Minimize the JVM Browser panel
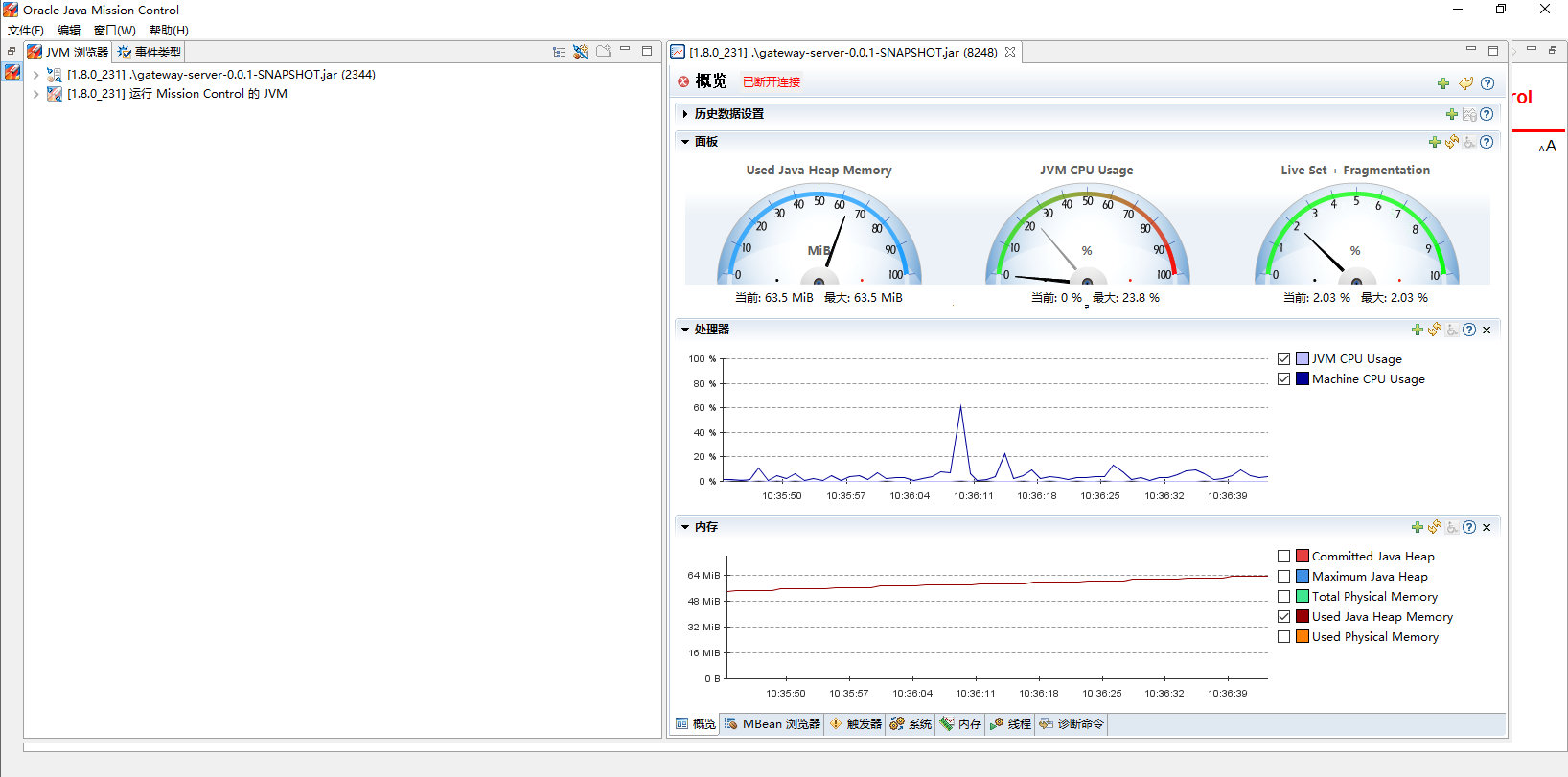The height and width of the screenshot is (777, 1568). (x=625, y=49)
